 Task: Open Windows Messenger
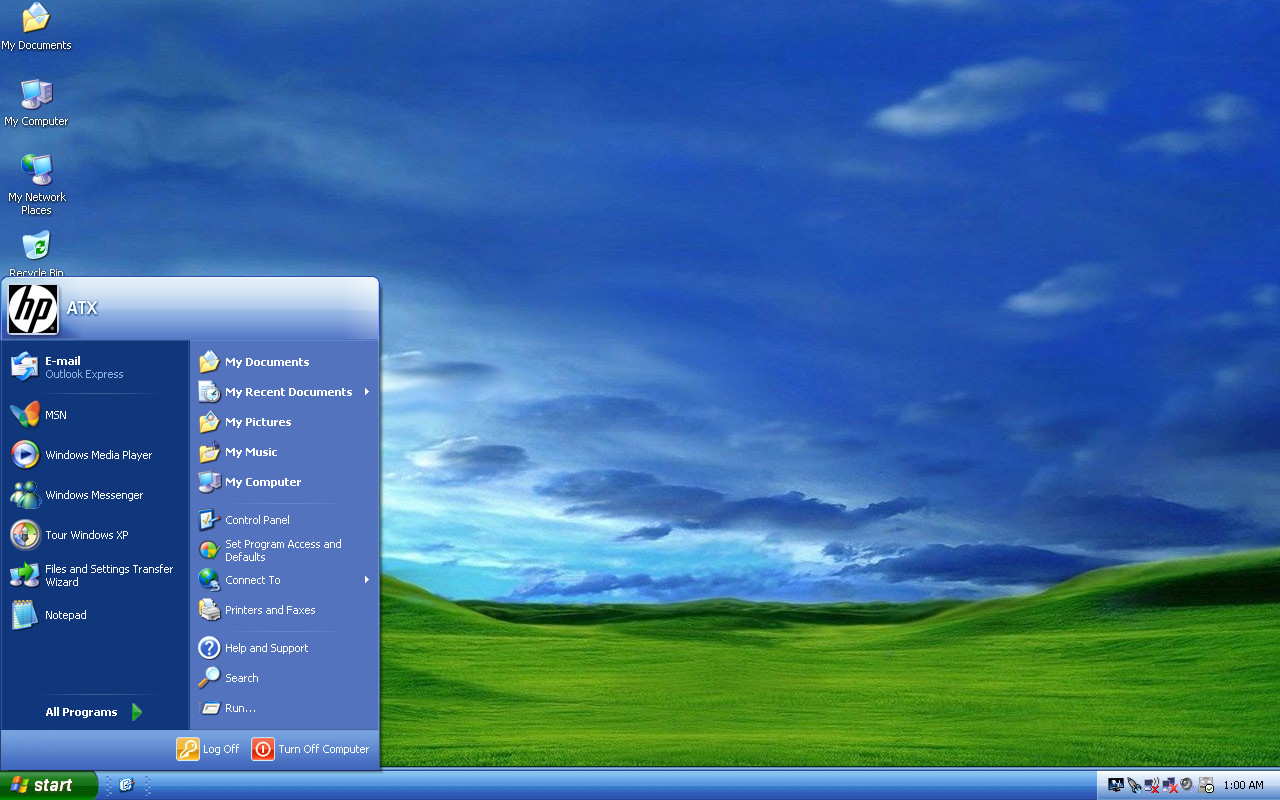95,495
